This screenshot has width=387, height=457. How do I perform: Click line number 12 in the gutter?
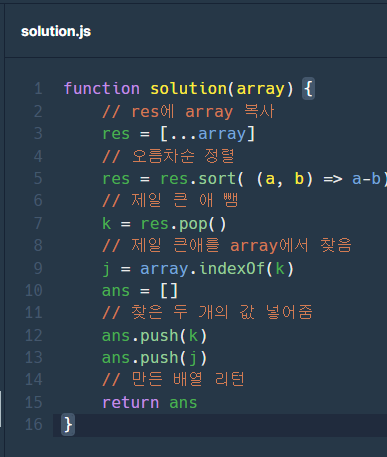point(34,335)
